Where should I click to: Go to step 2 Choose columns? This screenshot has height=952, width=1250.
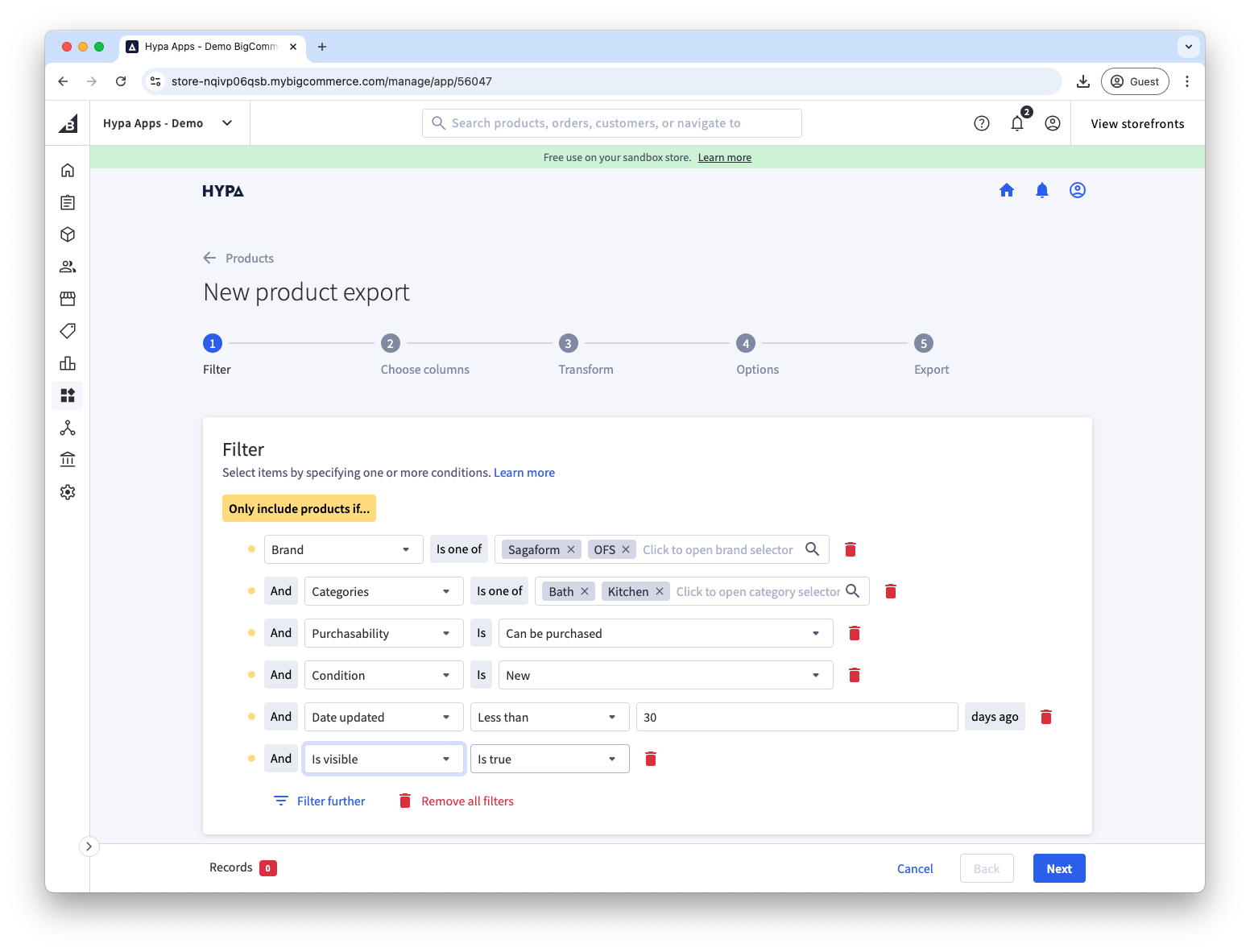(x=391, y=344)
